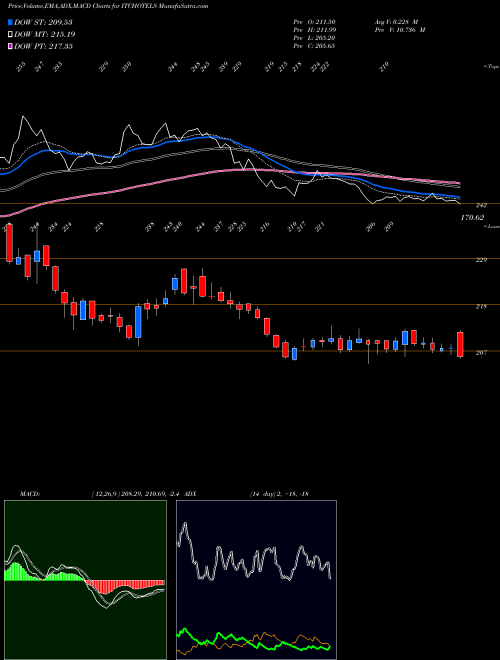Select the 'DOW ST: 209.33' legend text

[43, 22]
